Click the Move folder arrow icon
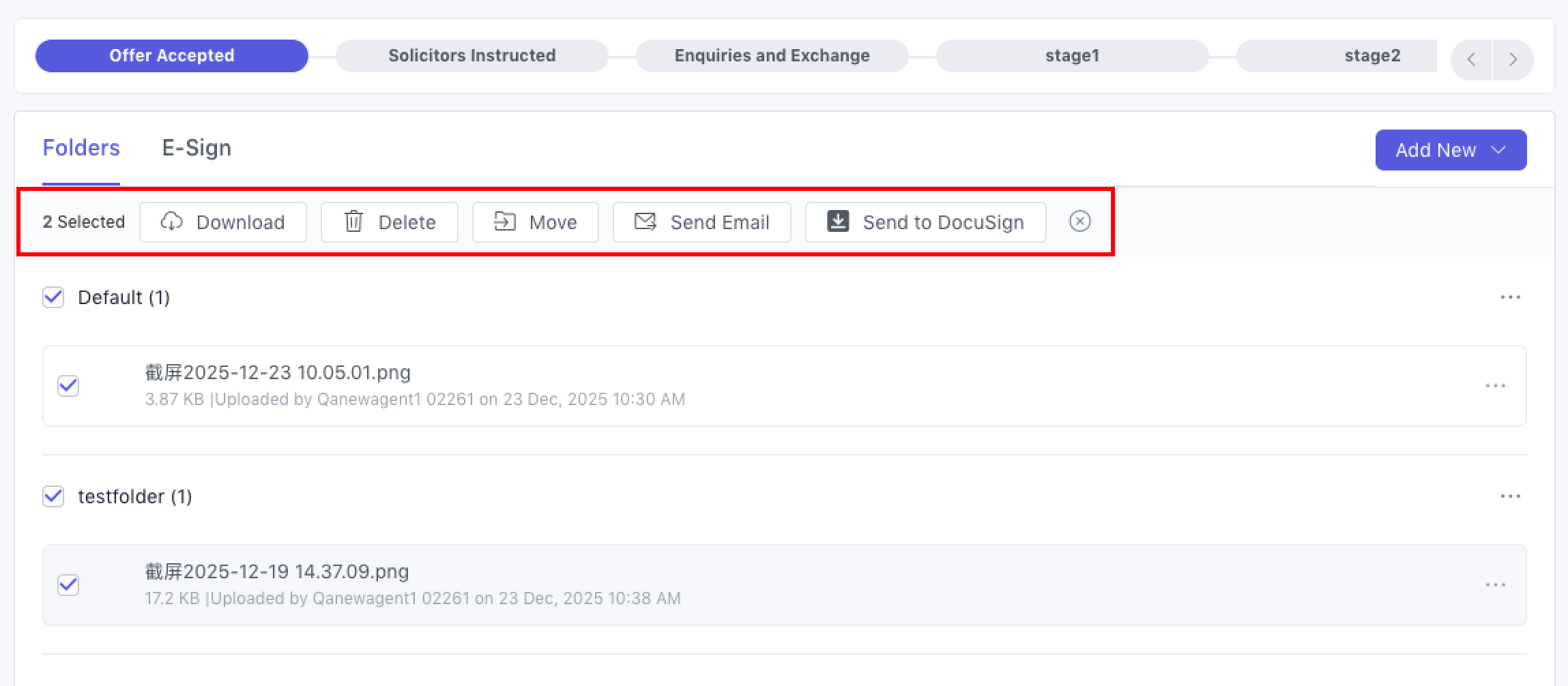 [504, 222]
